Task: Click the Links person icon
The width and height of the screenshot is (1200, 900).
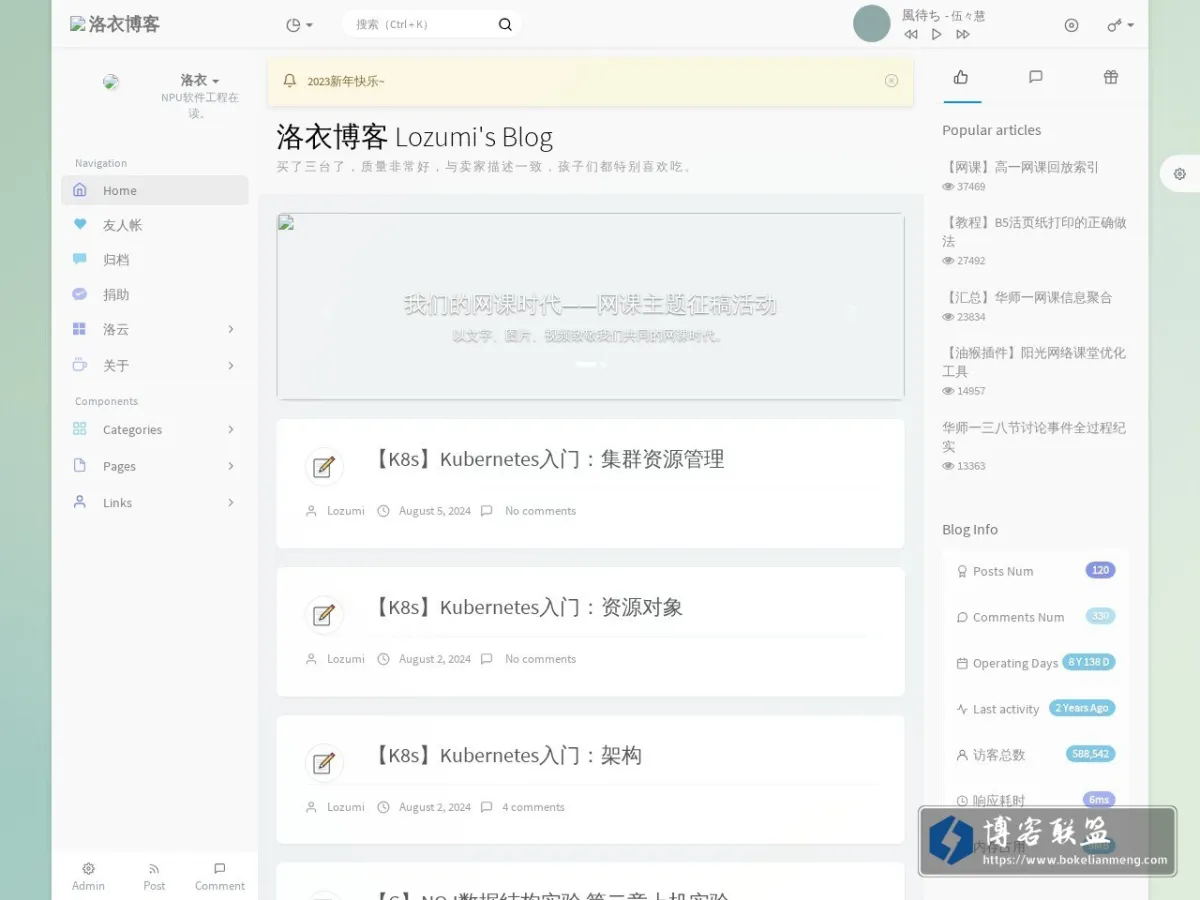Action: pyautogui.click(x=80, y=502)
